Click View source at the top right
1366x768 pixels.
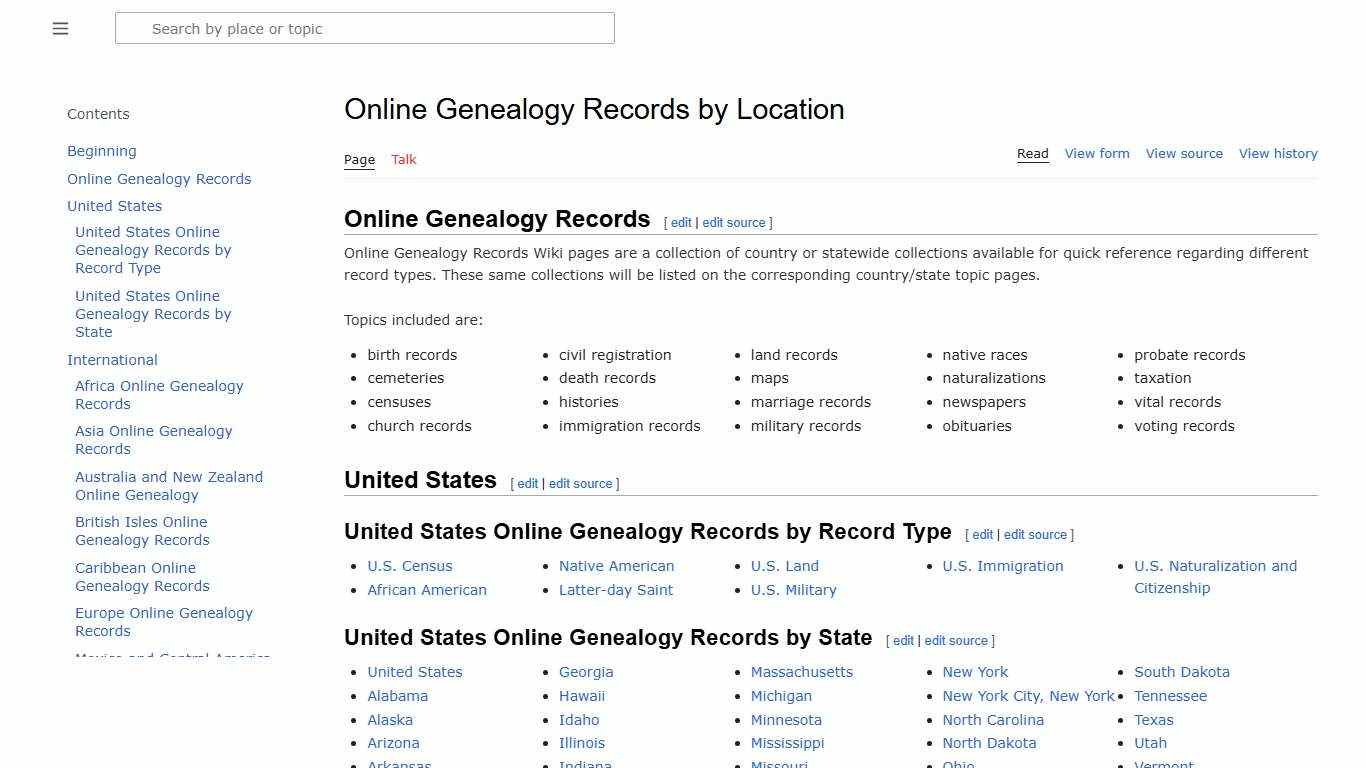pos(1184,153)
